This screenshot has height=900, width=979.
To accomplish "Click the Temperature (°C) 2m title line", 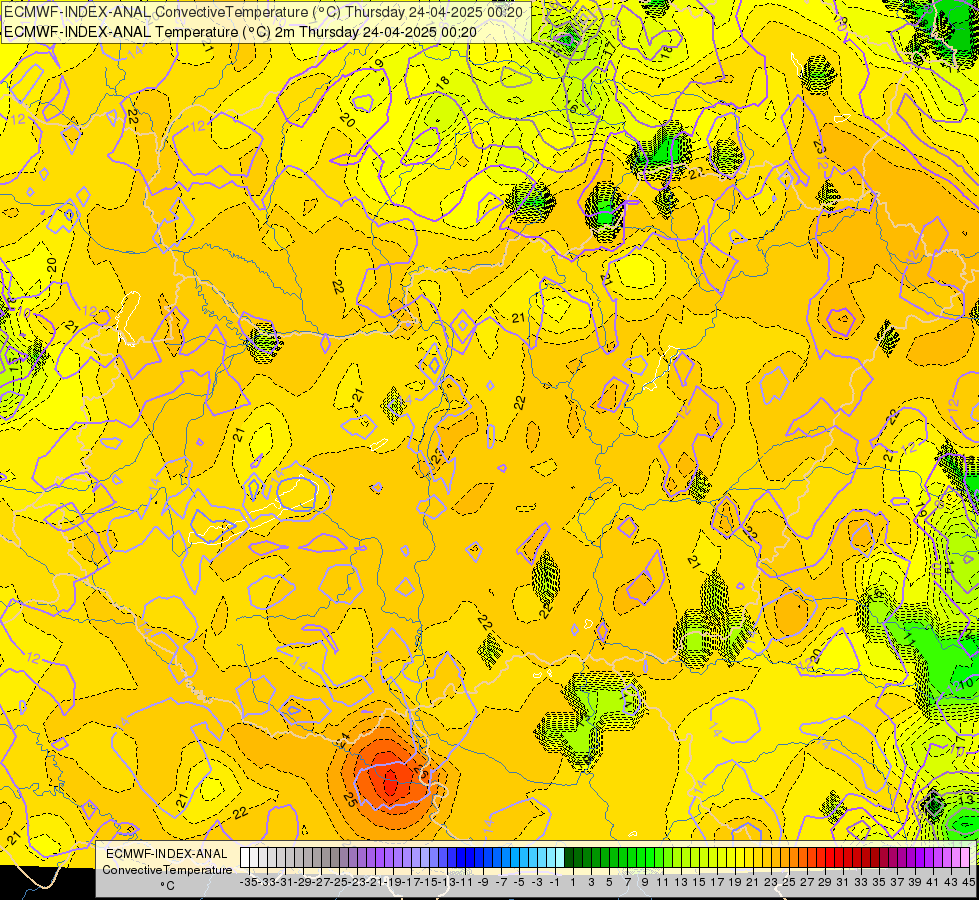I will coord(240,32).
